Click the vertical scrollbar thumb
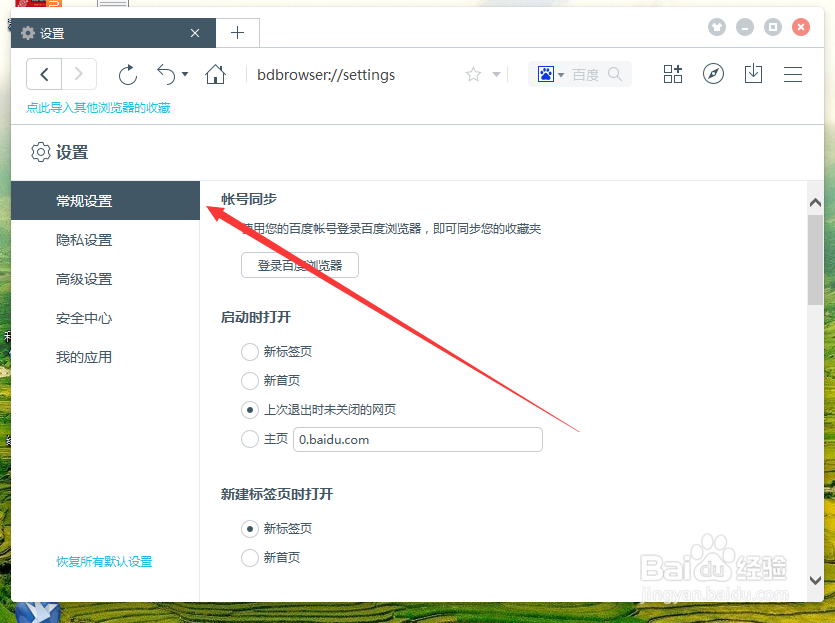This screenshot has width=835, height=623. pos(815,260)
